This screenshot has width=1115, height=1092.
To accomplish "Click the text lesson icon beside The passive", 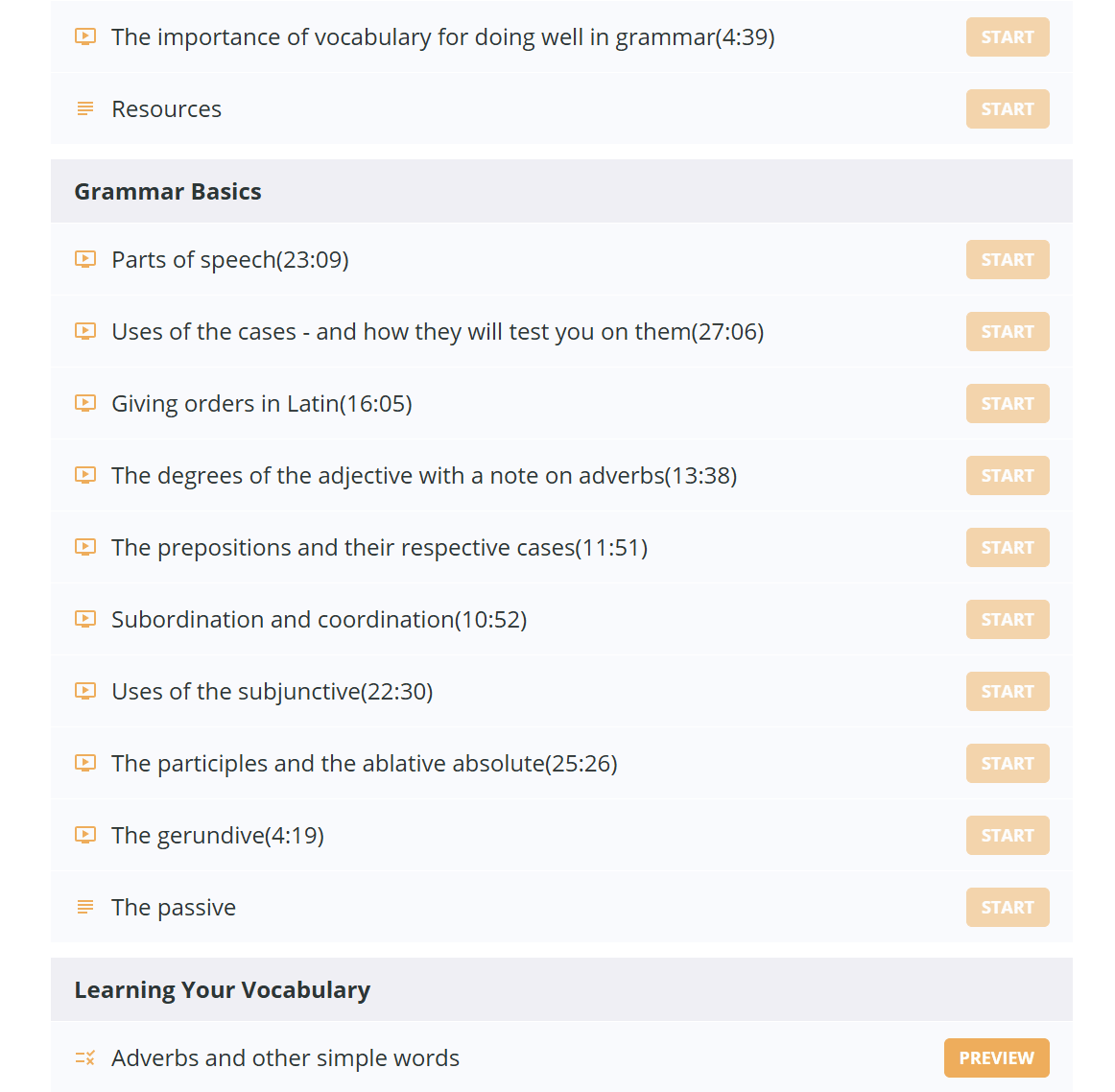I will tap(85, 907).
